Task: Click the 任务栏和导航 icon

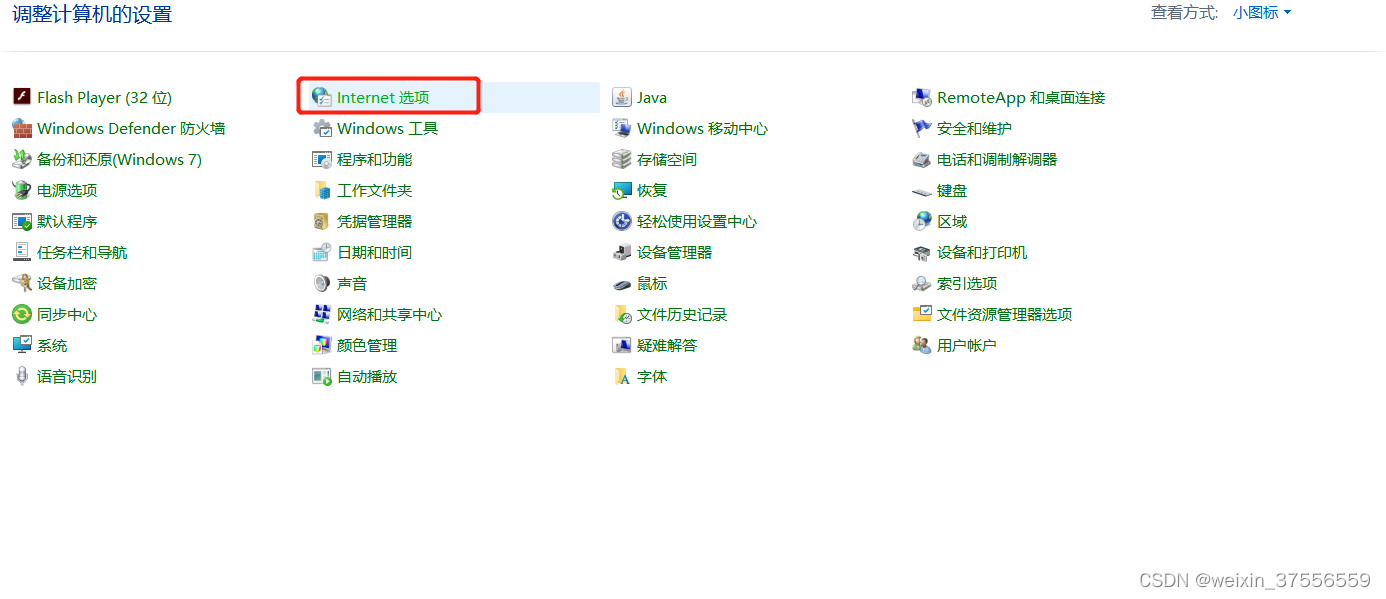Action: tap(21, 252)
